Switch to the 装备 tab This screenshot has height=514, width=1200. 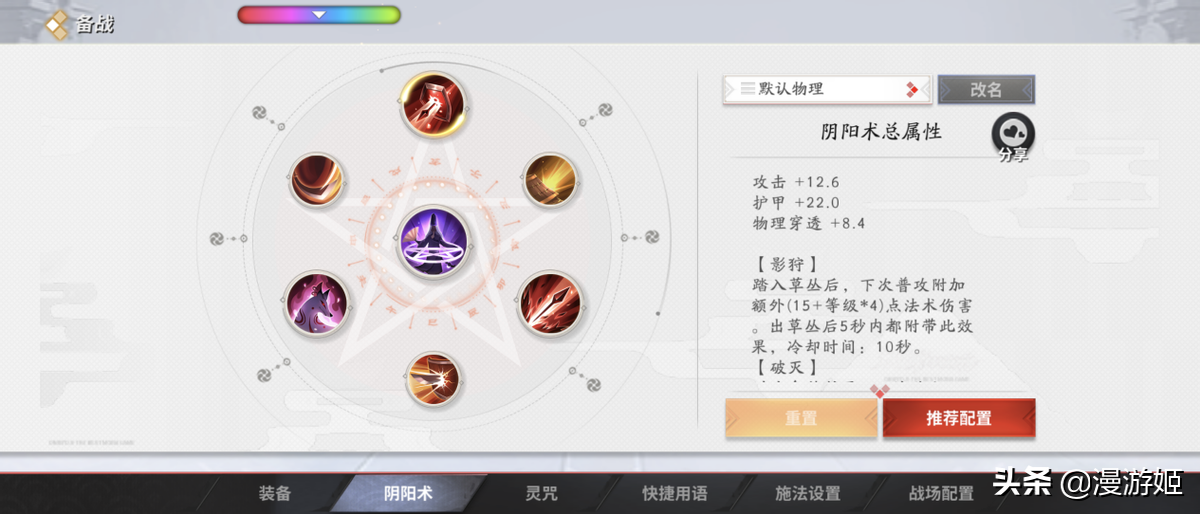(275, 493)
